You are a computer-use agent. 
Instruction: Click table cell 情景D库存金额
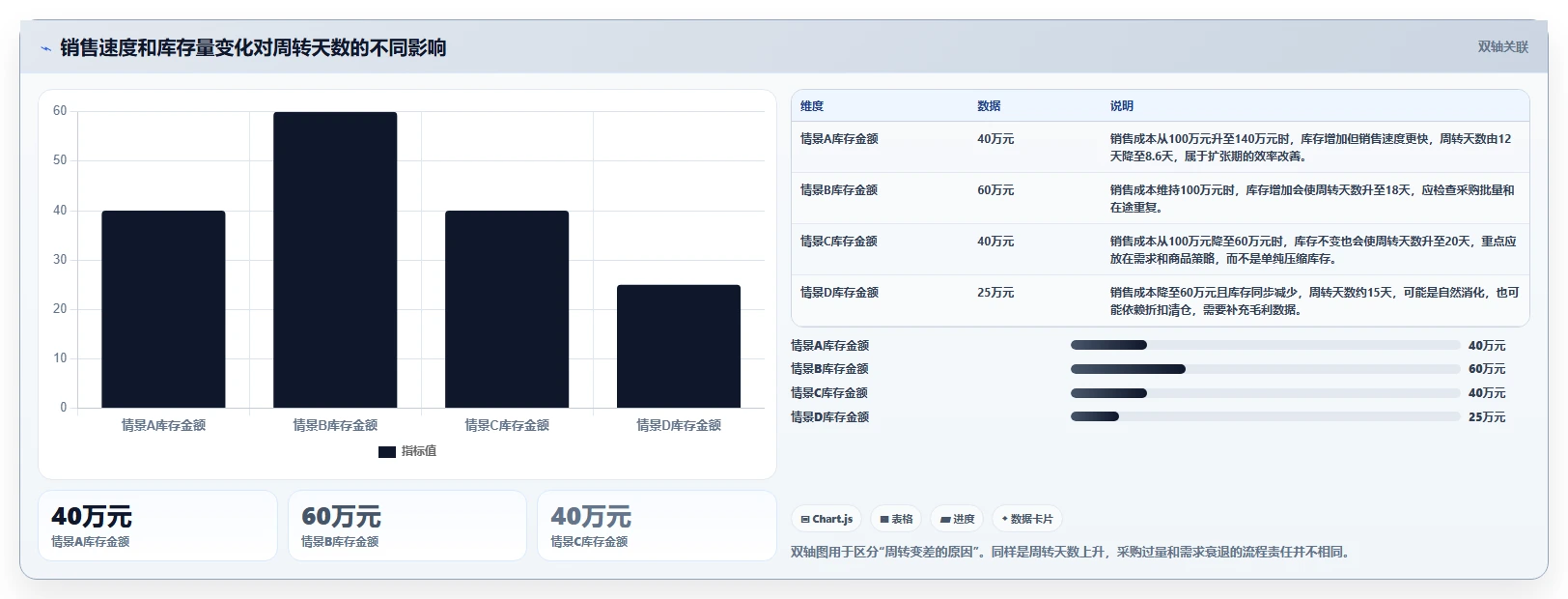(x=839, y=293)
